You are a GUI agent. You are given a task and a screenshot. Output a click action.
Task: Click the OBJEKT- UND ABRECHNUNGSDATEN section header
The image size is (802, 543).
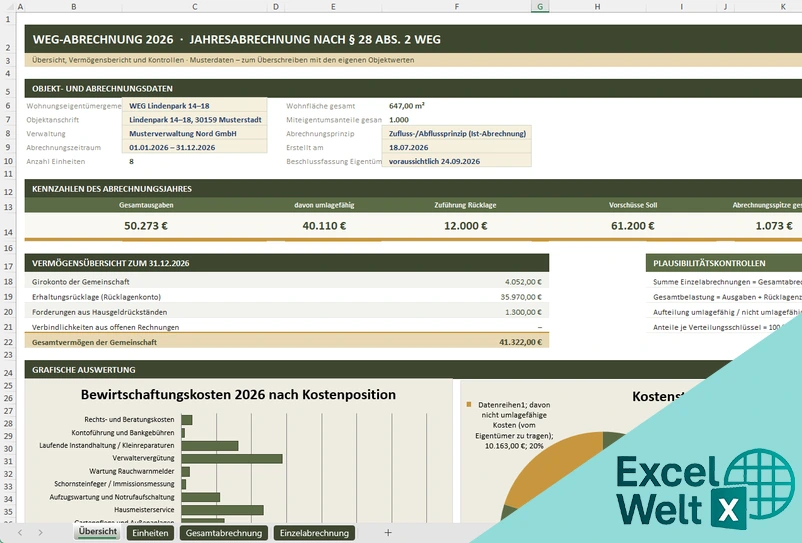click(413, 88)
